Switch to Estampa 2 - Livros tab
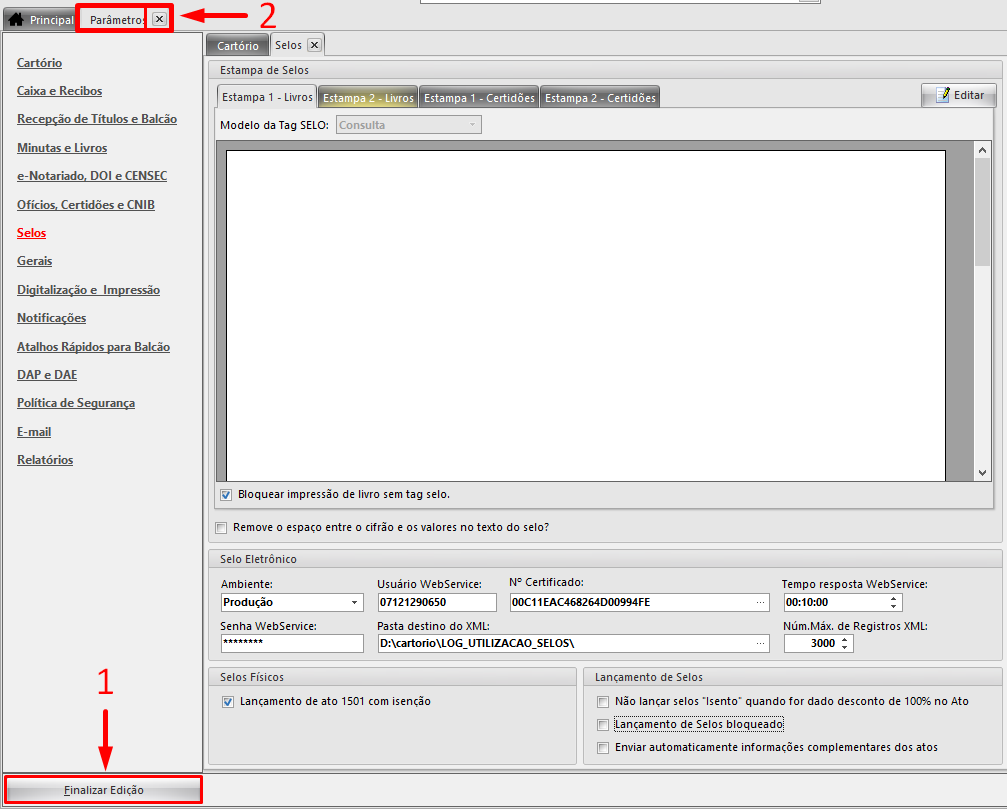1007x809 pixels. click(368, 98)
